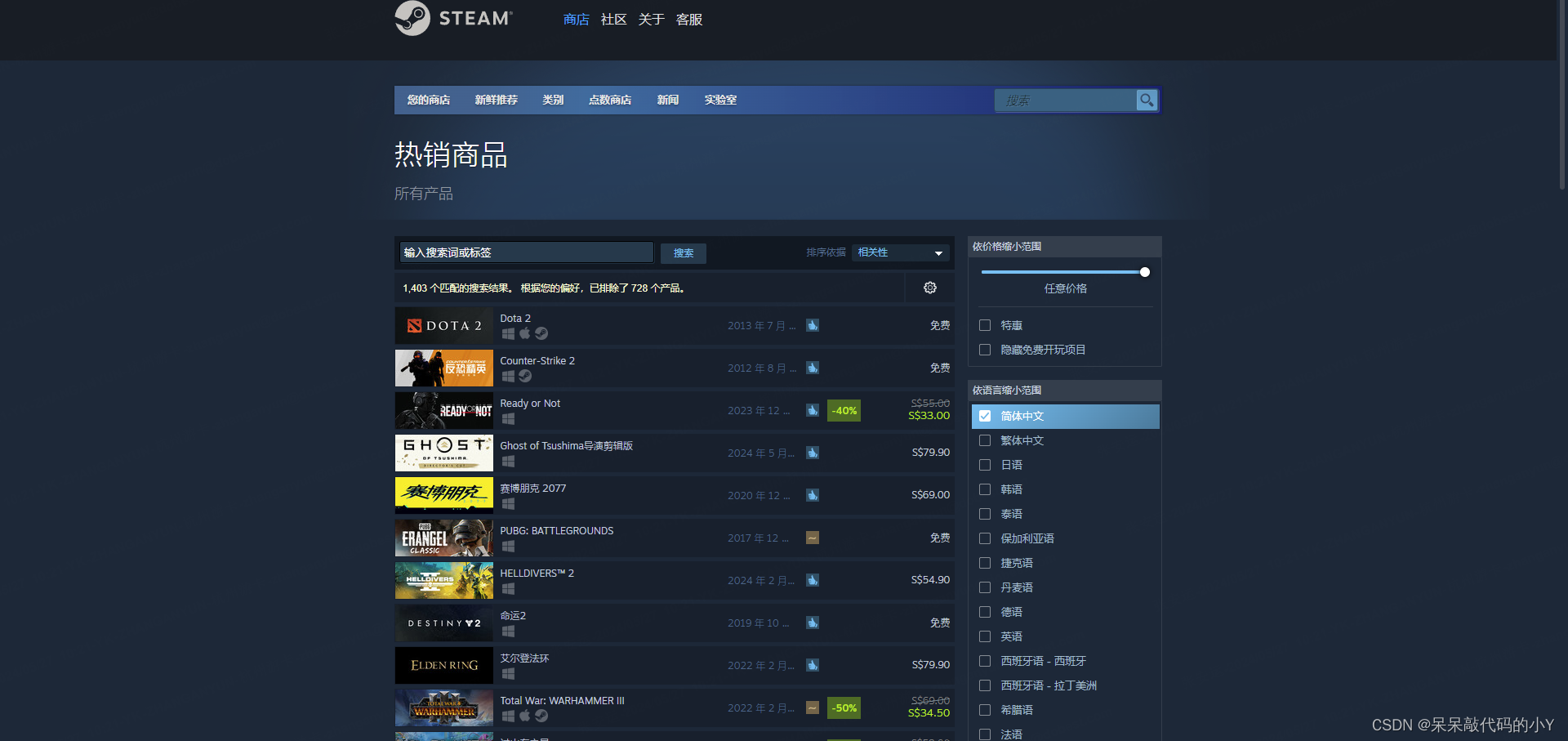Click the Steam logo in the header
1568x741 pixels.
[453, 18]
